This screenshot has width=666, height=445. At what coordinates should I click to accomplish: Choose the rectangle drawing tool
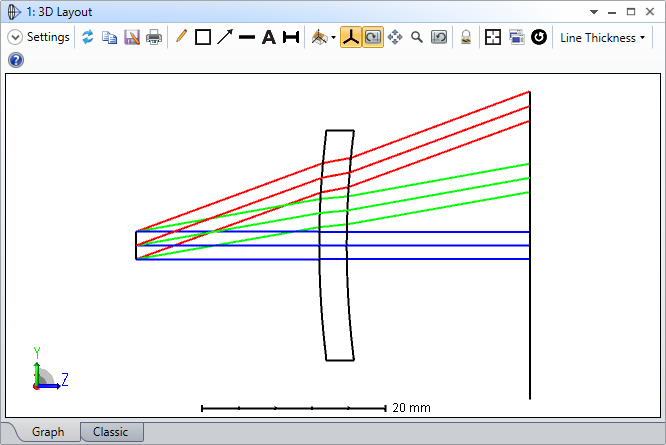point(203,37)
